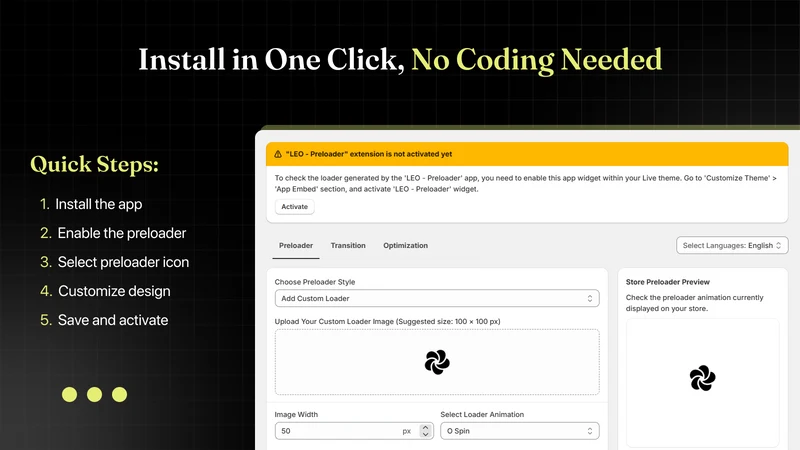Click 'Customize design' quick step

pyautogui.click(x=114, y=291)
